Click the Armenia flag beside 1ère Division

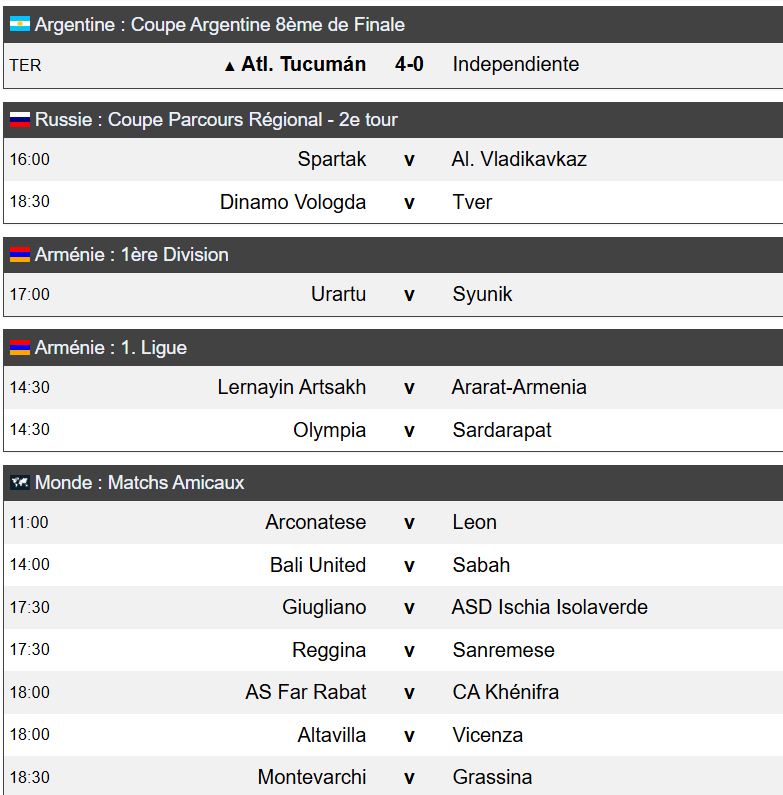coord(20,255)
